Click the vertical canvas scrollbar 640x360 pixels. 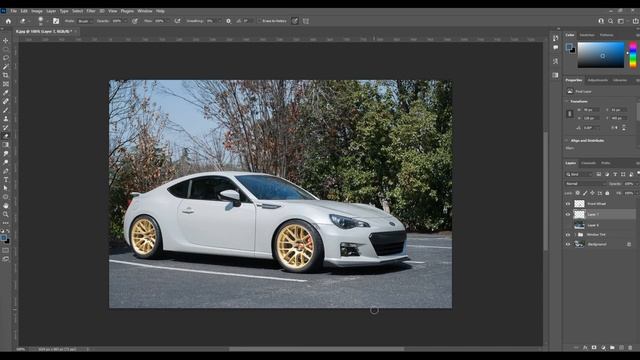point(546,191)
